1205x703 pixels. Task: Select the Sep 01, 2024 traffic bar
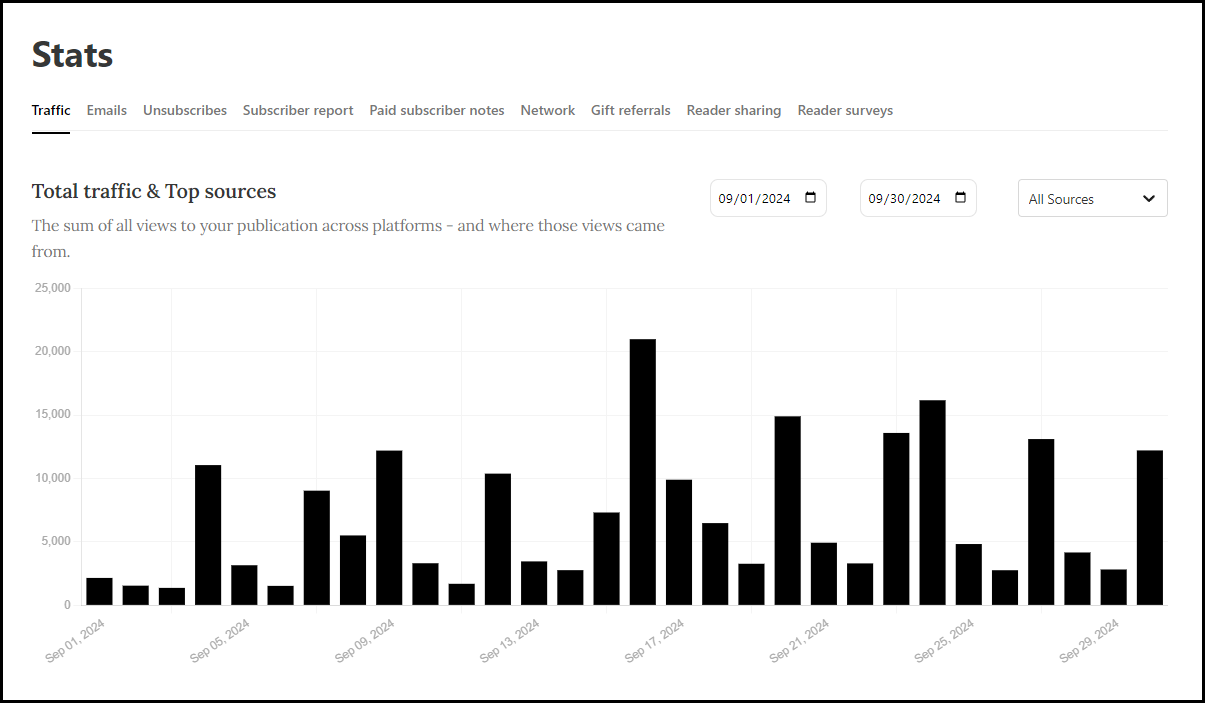point(100,591)
